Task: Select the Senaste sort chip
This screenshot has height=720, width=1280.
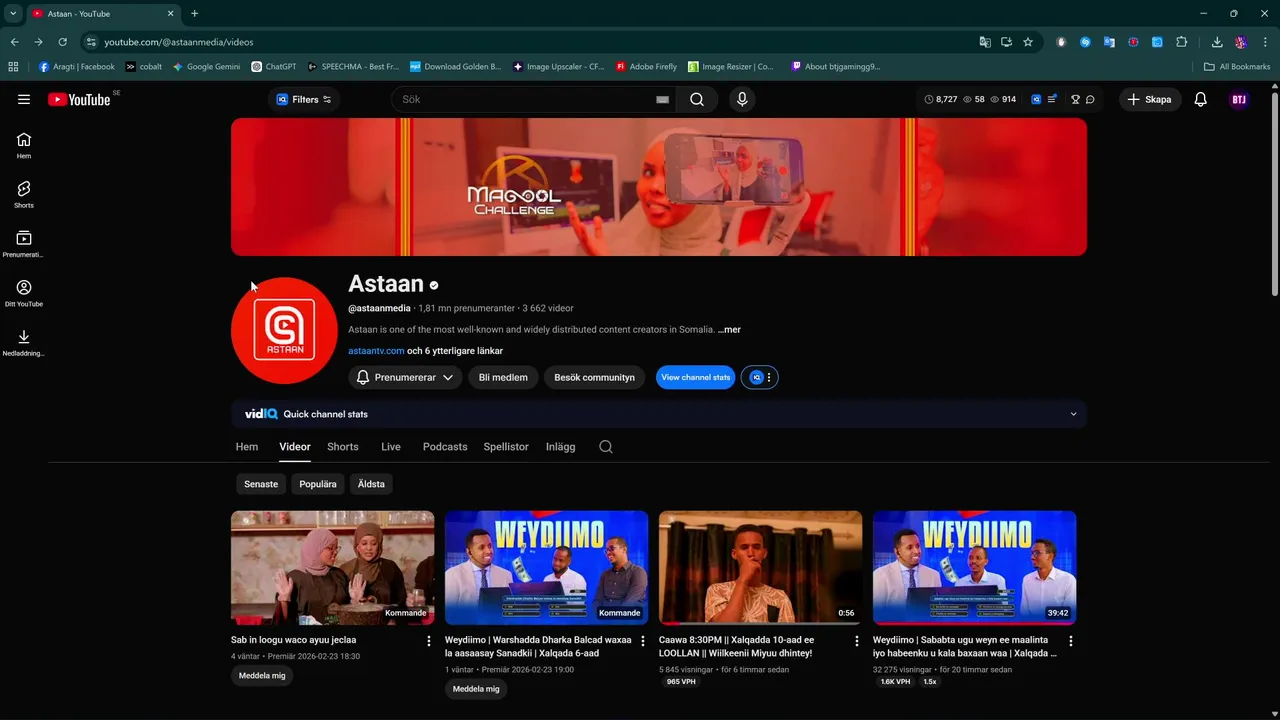Action: point(261,484)
